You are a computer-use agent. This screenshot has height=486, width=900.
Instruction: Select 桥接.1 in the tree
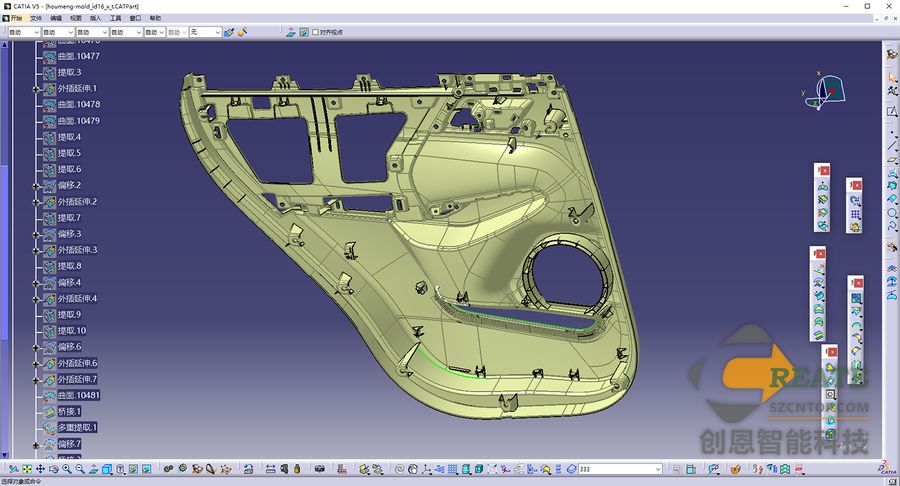pyautogui.click(x=69, y=412)
